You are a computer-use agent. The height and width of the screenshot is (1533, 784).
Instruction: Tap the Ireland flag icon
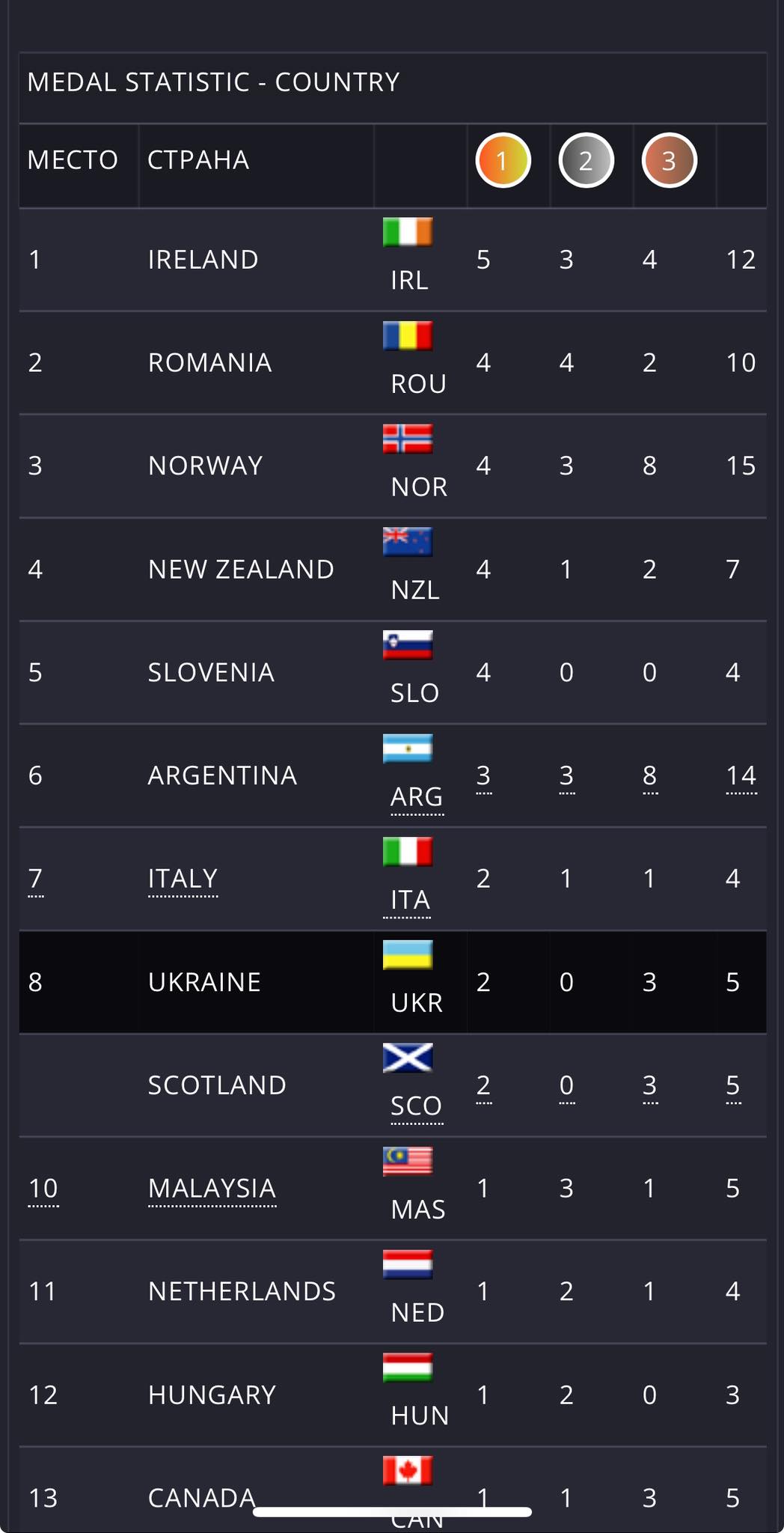(408, 232)
